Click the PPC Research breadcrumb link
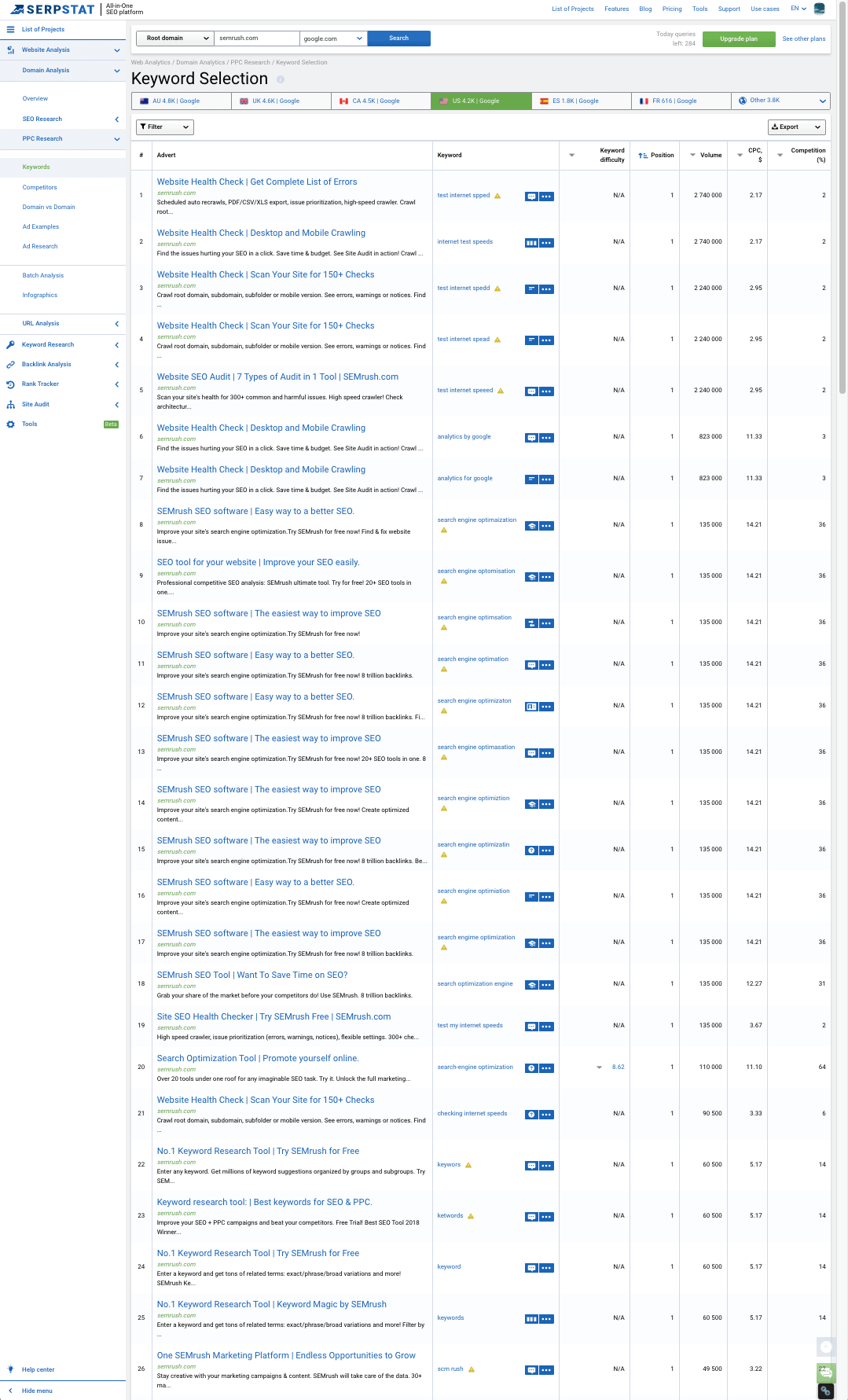The height and width of the screenshot is (1400, 848). pyautogui.click(x=250, y=63)
